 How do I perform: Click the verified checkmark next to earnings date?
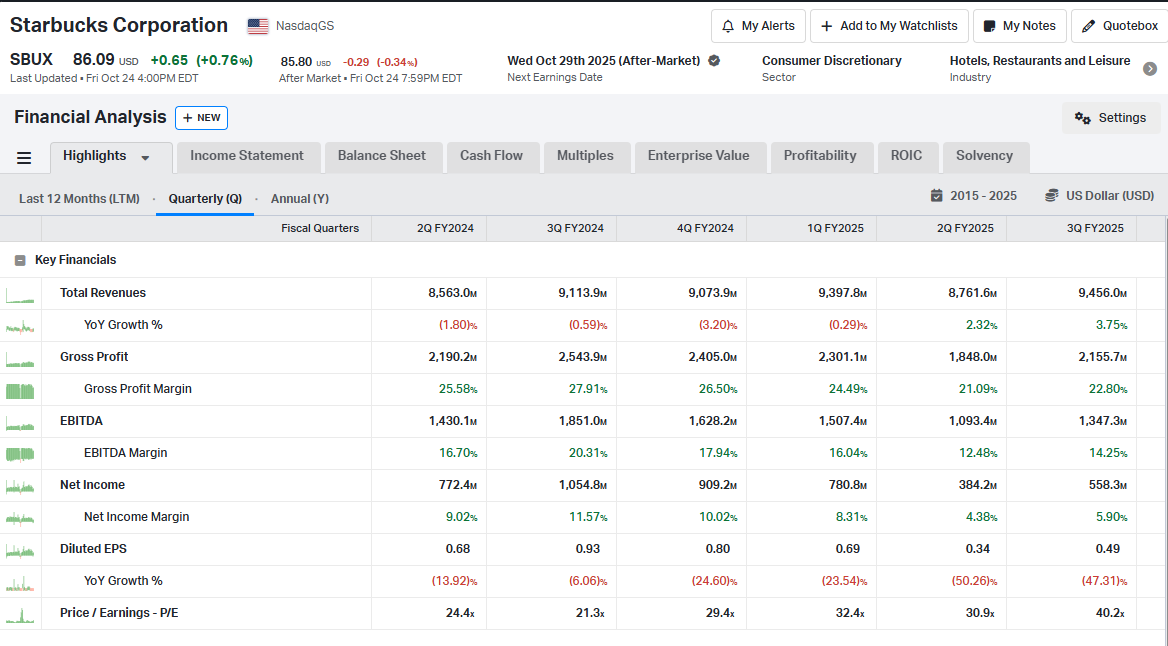714,61
